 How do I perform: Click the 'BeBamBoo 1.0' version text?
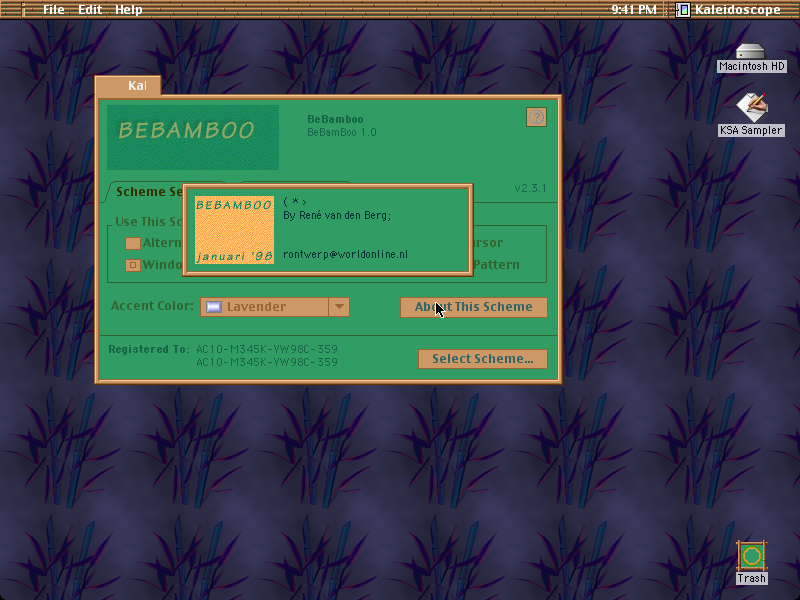click(x=342, y=133)
